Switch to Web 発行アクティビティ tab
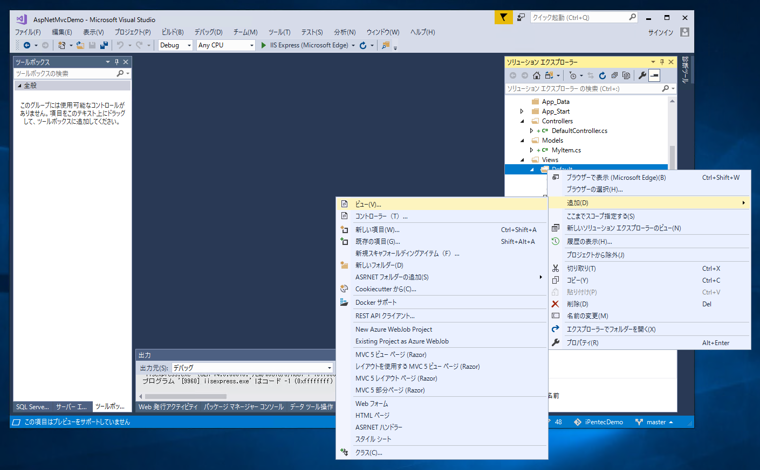 click(168, 407)
